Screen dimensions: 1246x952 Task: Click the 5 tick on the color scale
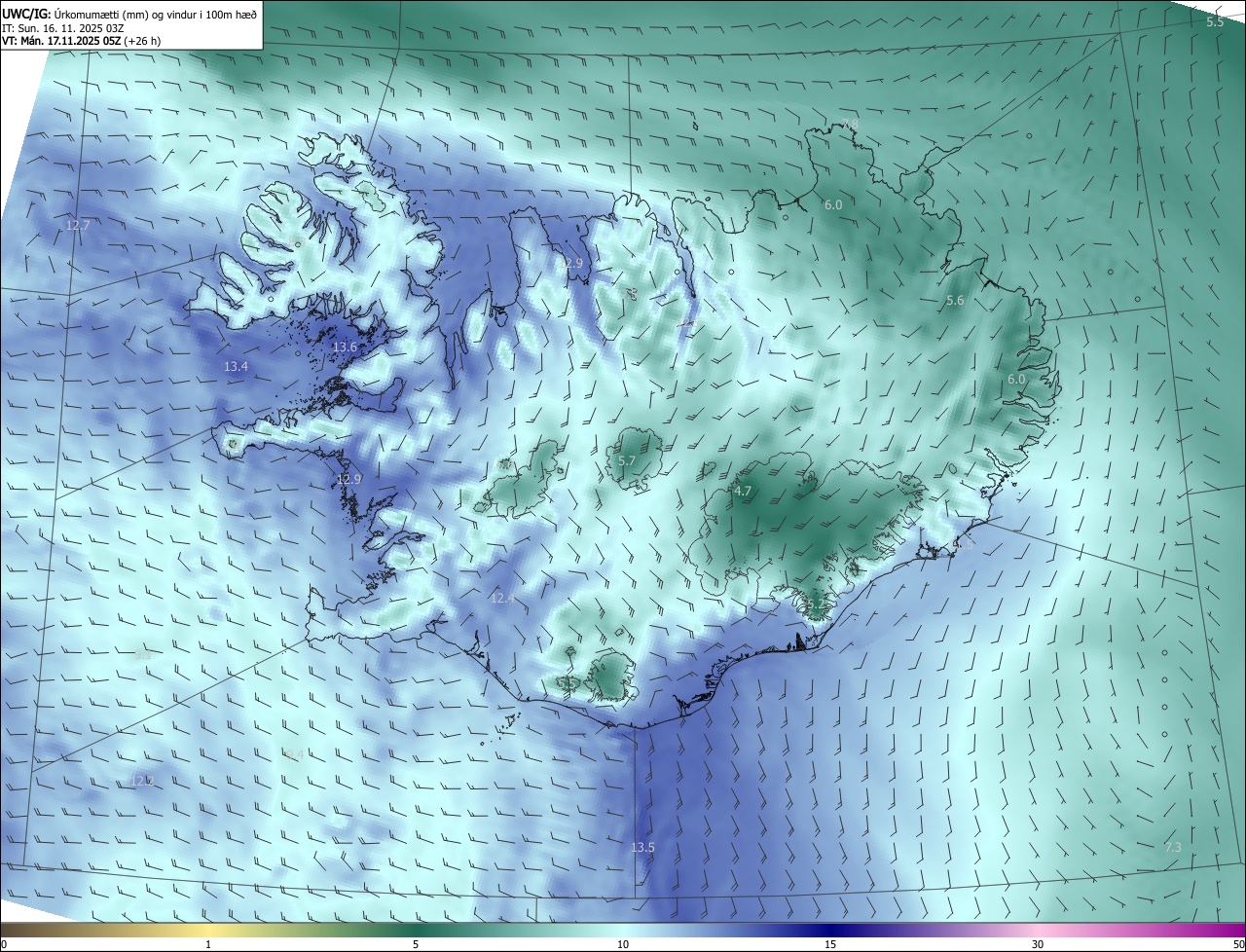pos(416,944)
